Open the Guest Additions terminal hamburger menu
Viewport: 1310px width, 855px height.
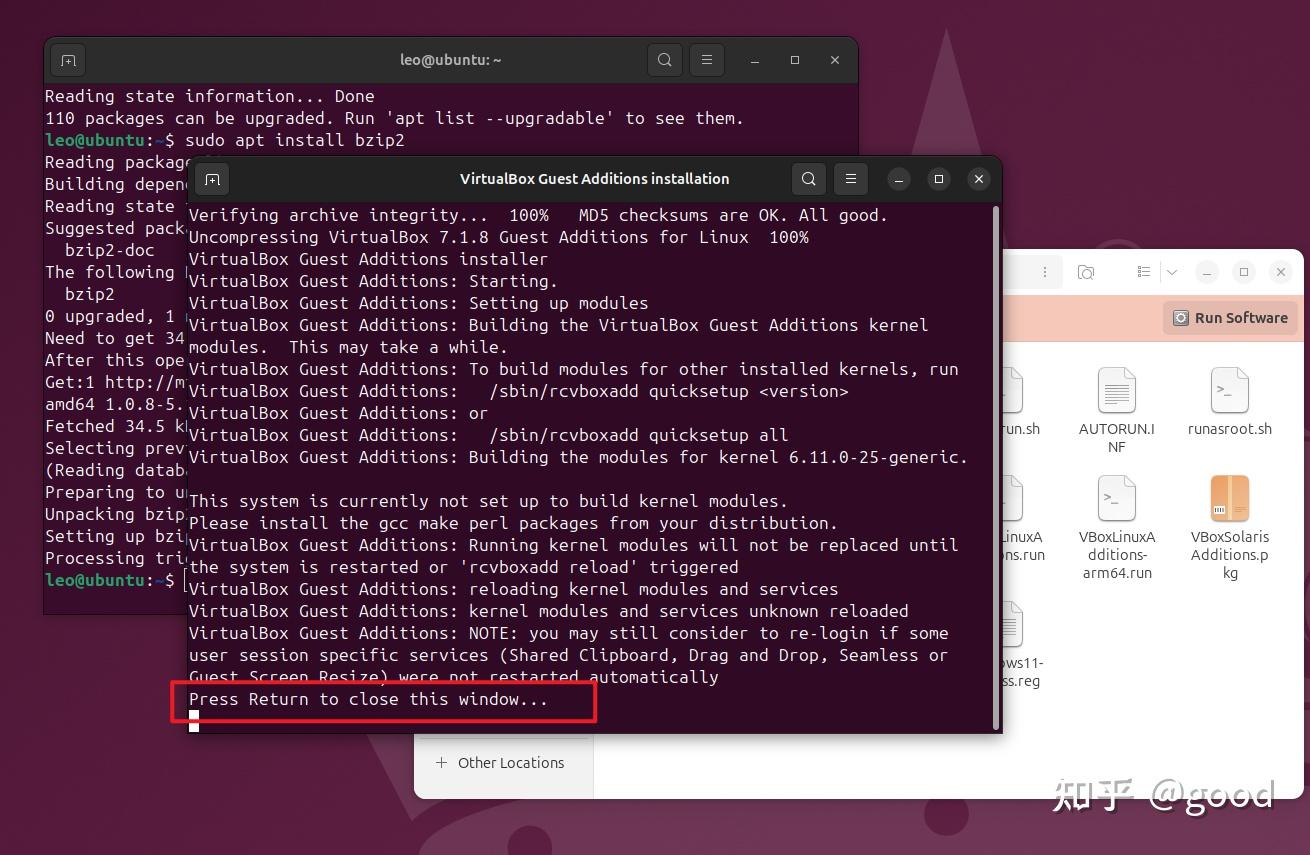(851, 179)
